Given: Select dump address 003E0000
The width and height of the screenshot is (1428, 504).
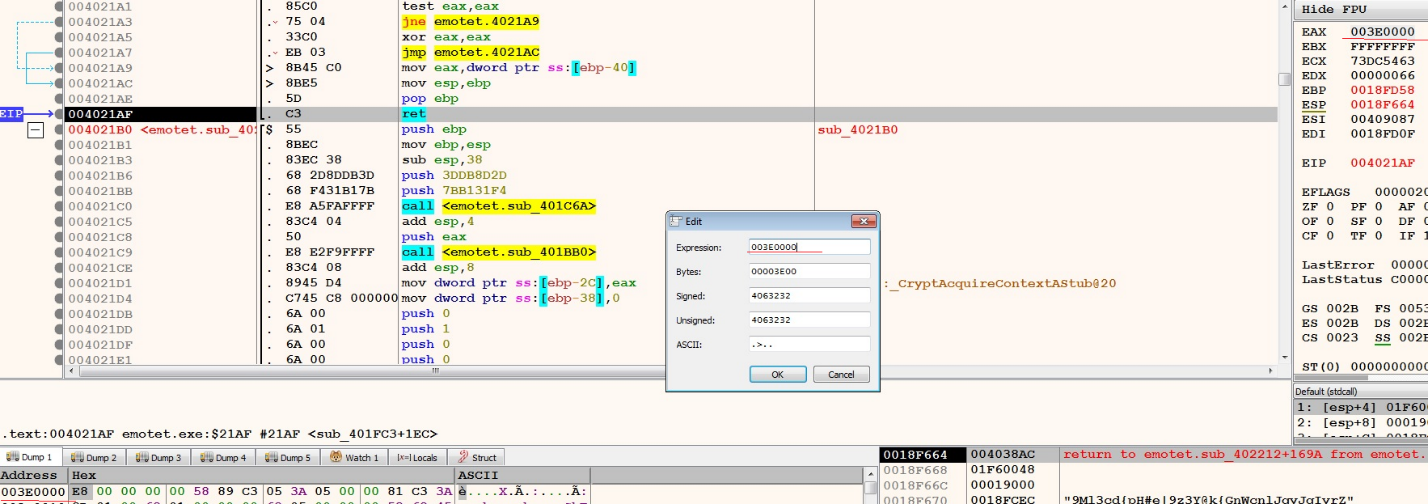Looking at the screenshot, I should click(33, 492).
